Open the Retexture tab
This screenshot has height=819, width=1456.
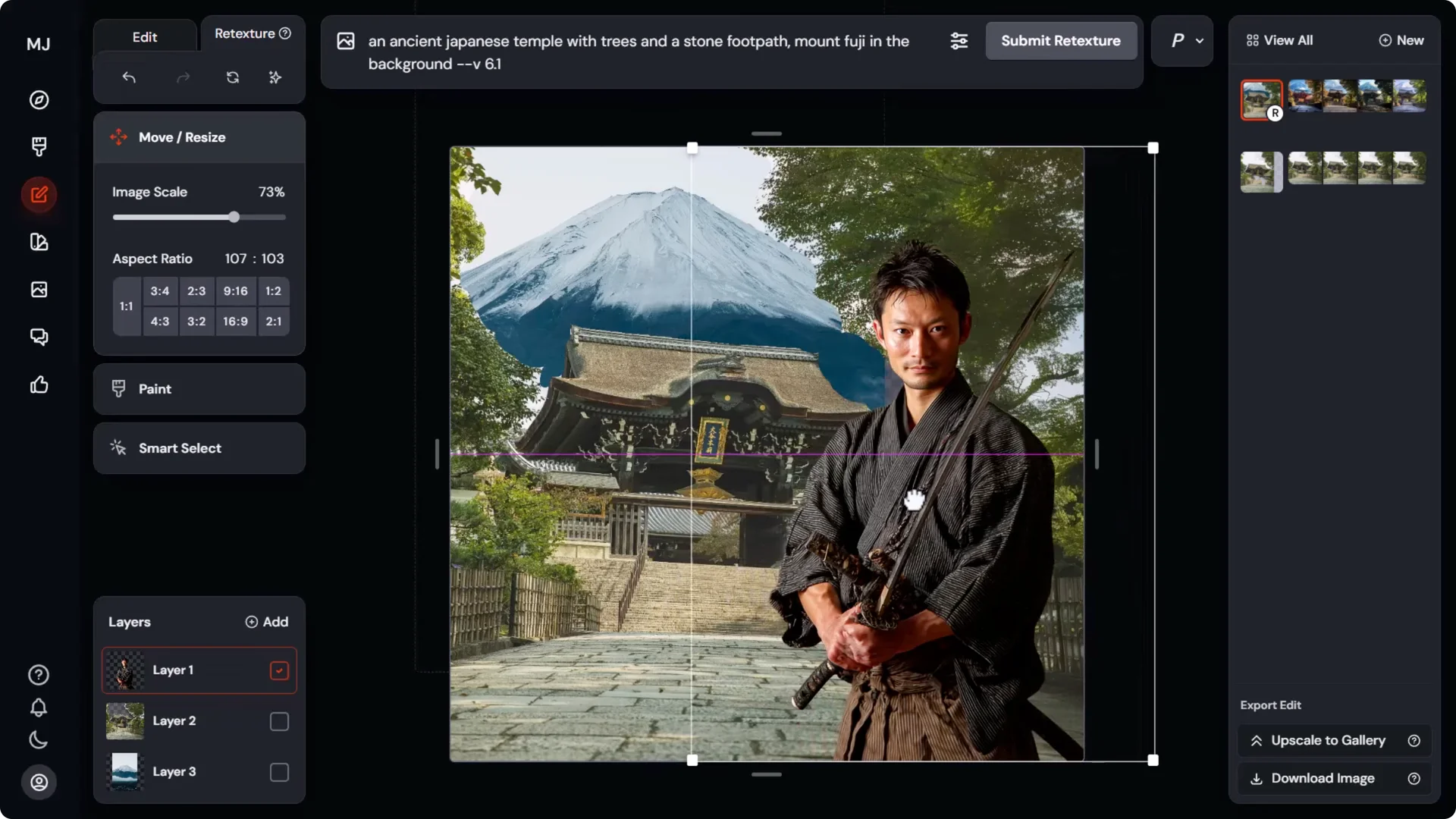click(x=245, y=33)
